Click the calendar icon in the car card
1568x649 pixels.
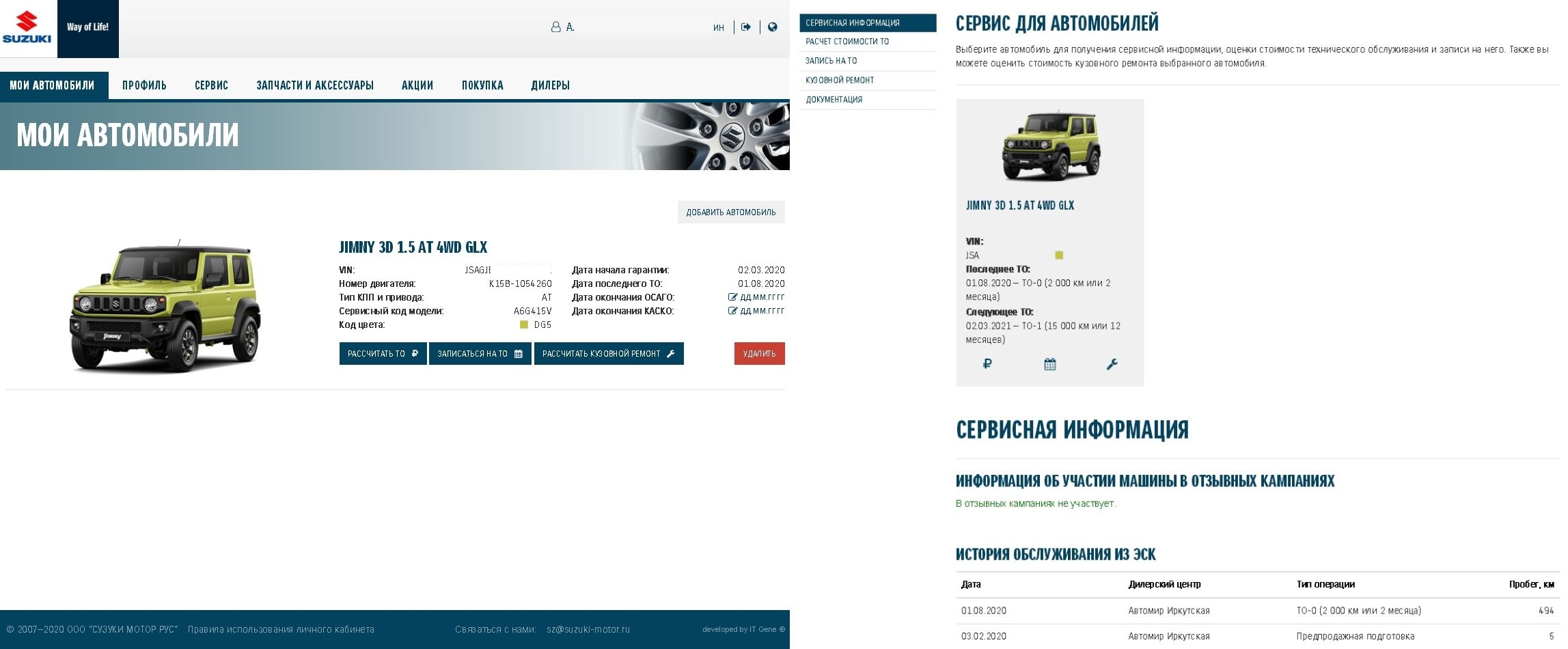(1050, 364)
